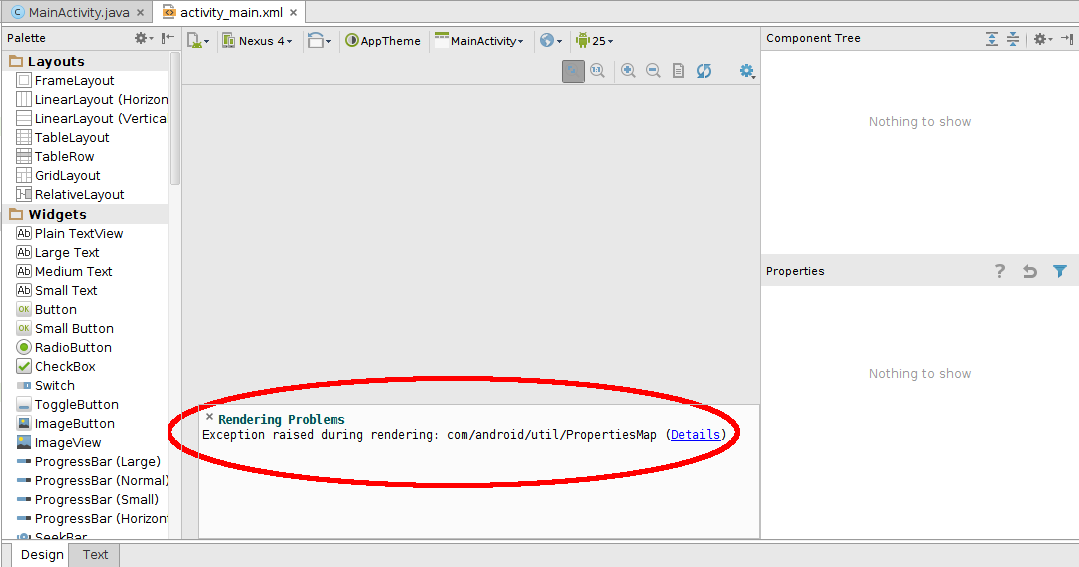Refresh the layout preview
The width and height of the screenshot is (1079, 567).
[x=704, y=71]
